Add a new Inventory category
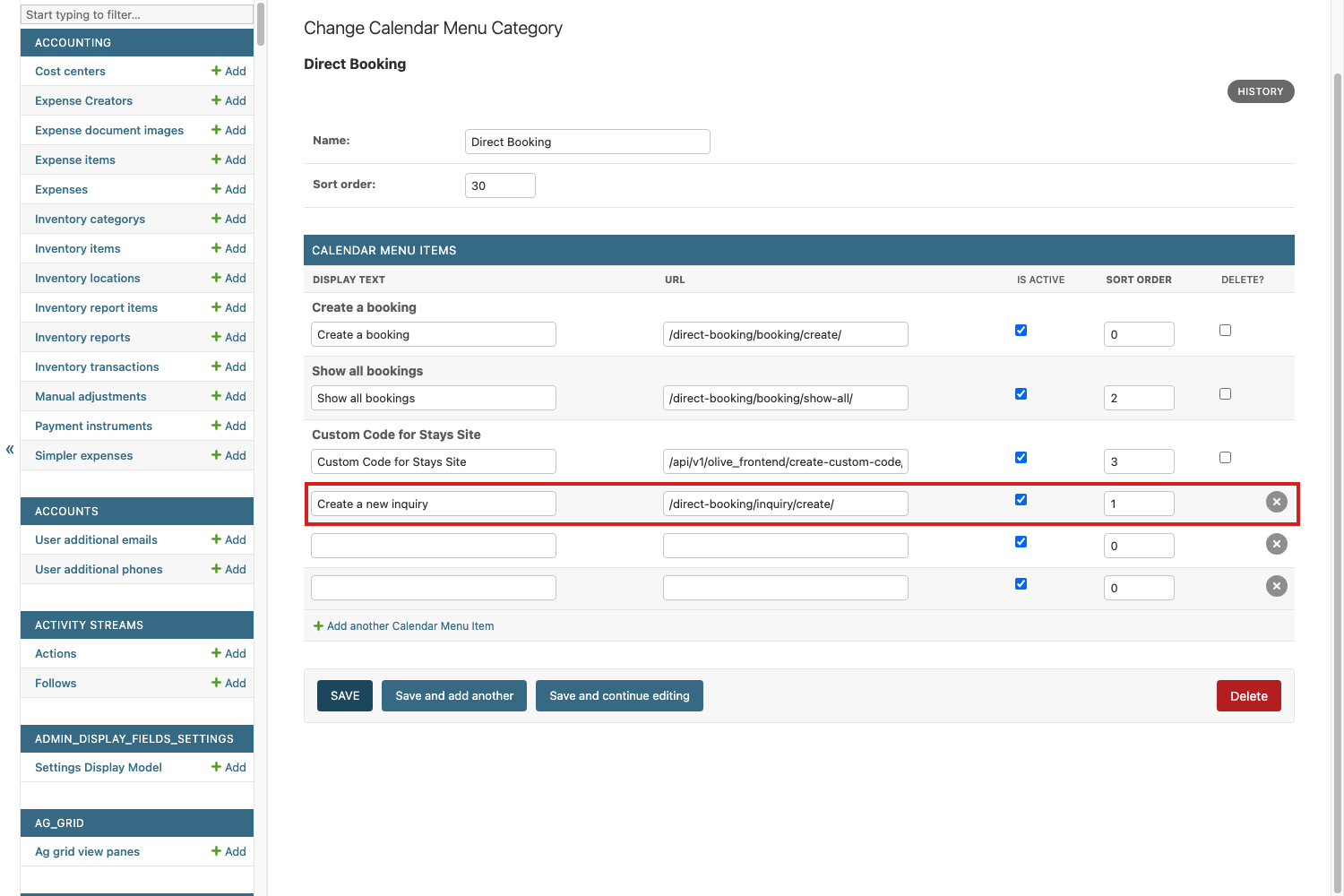 click(x=228, y=219)
